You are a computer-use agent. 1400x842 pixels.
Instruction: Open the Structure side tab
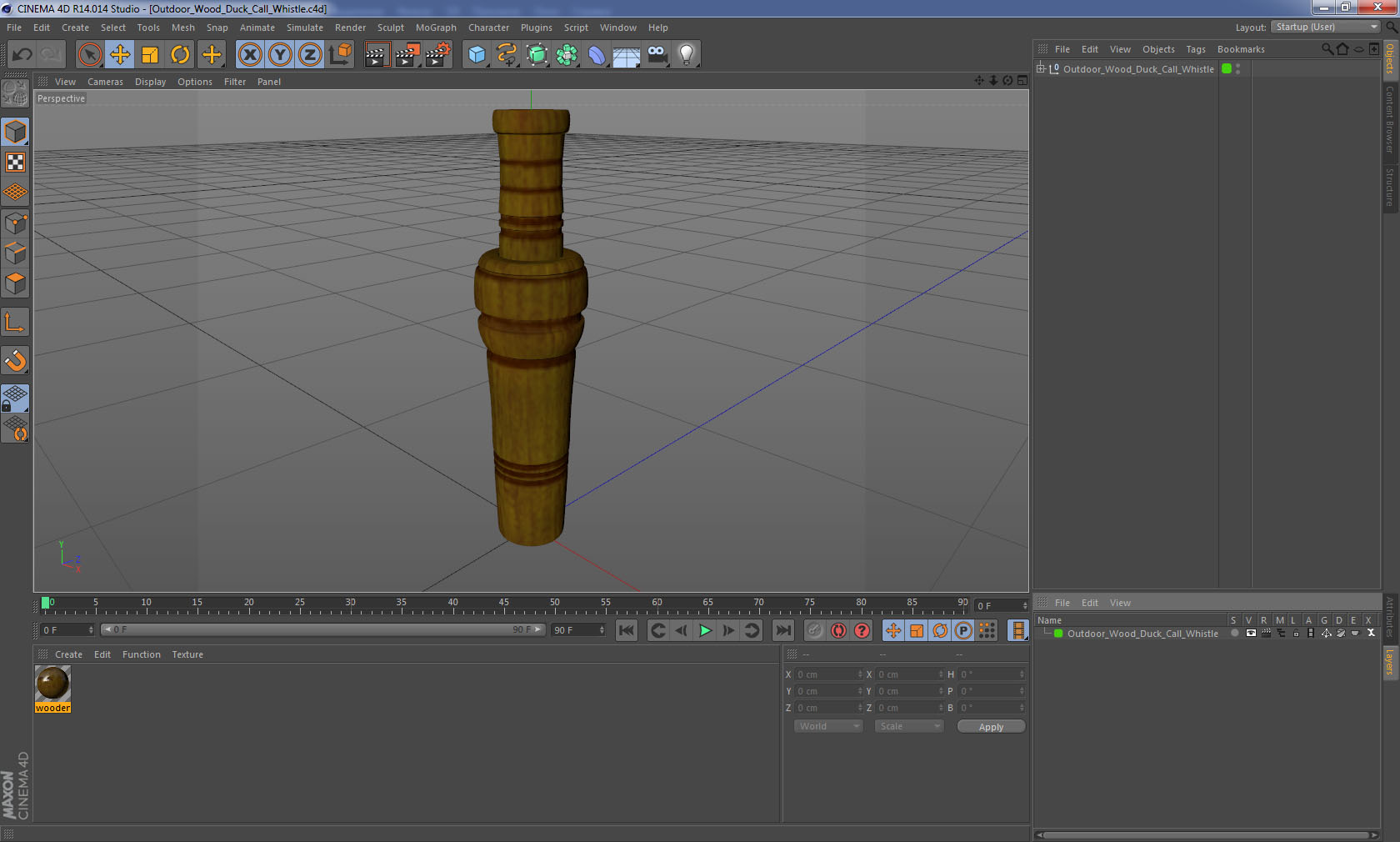tap(1390, 187)
